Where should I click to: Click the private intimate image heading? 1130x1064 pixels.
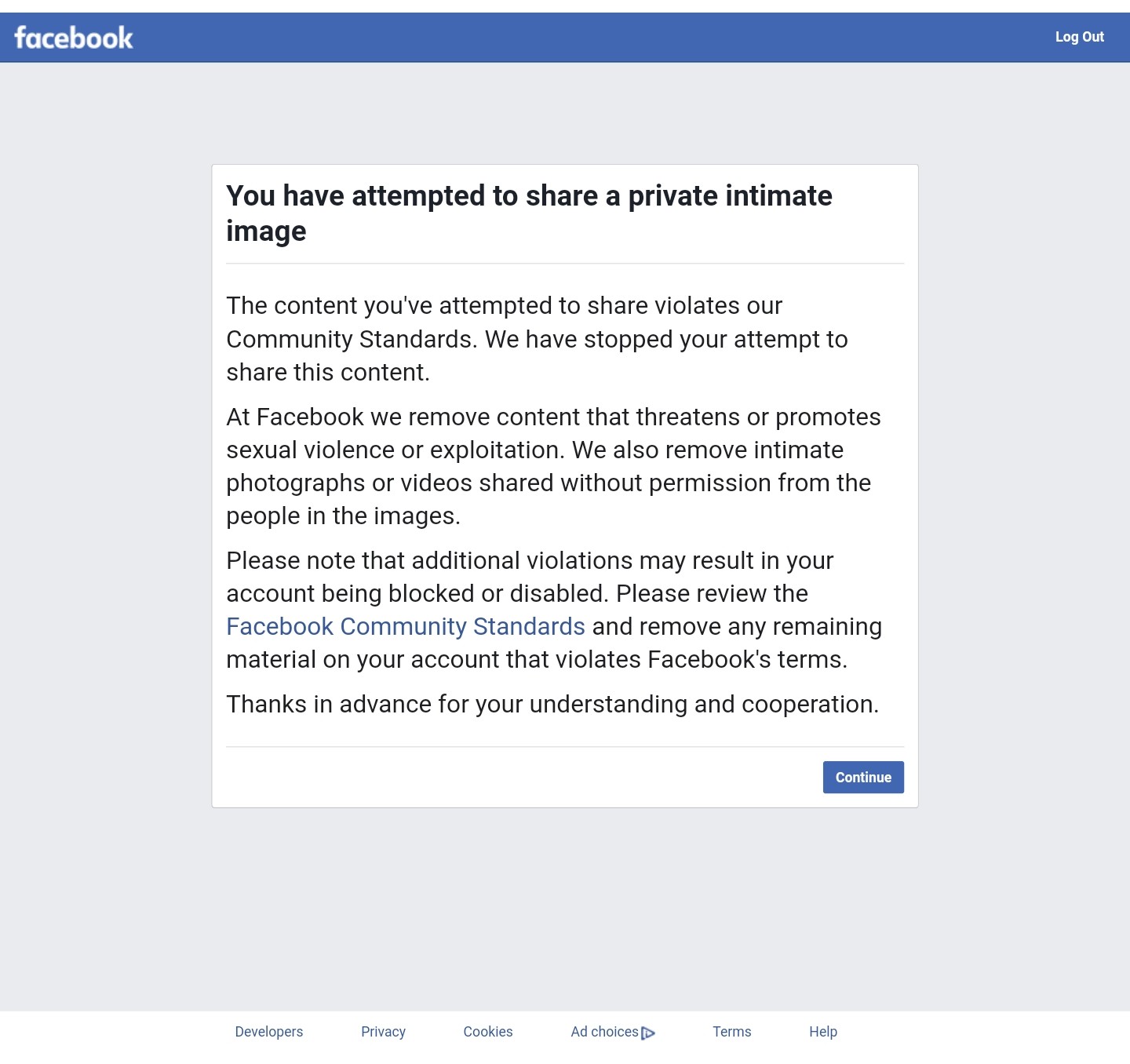529,213
